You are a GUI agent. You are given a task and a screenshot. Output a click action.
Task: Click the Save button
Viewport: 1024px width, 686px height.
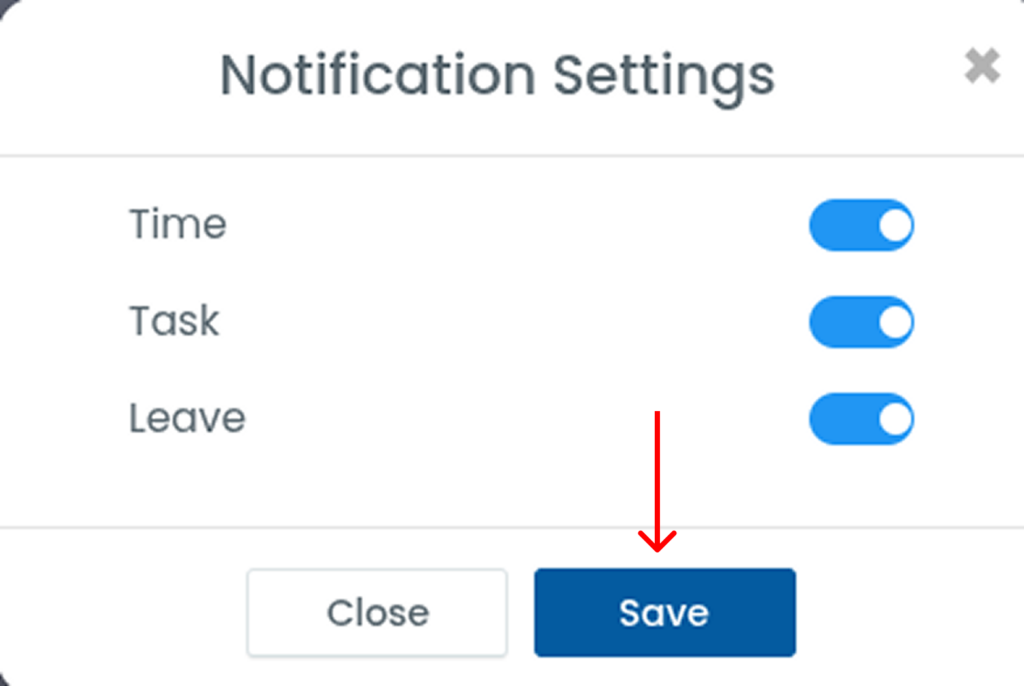(x=664, y=612)
